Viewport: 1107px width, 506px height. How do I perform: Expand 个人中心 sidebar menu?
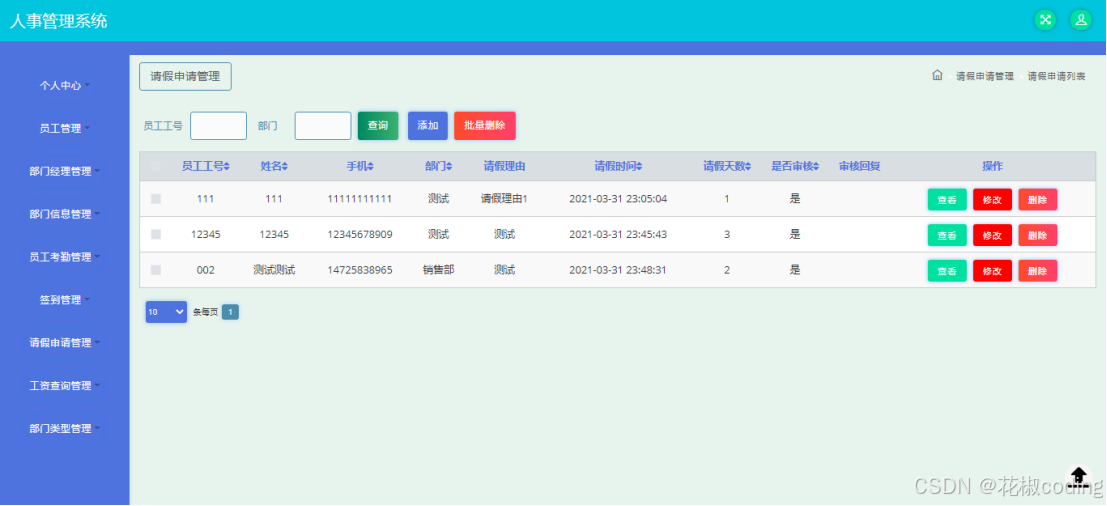64,85
